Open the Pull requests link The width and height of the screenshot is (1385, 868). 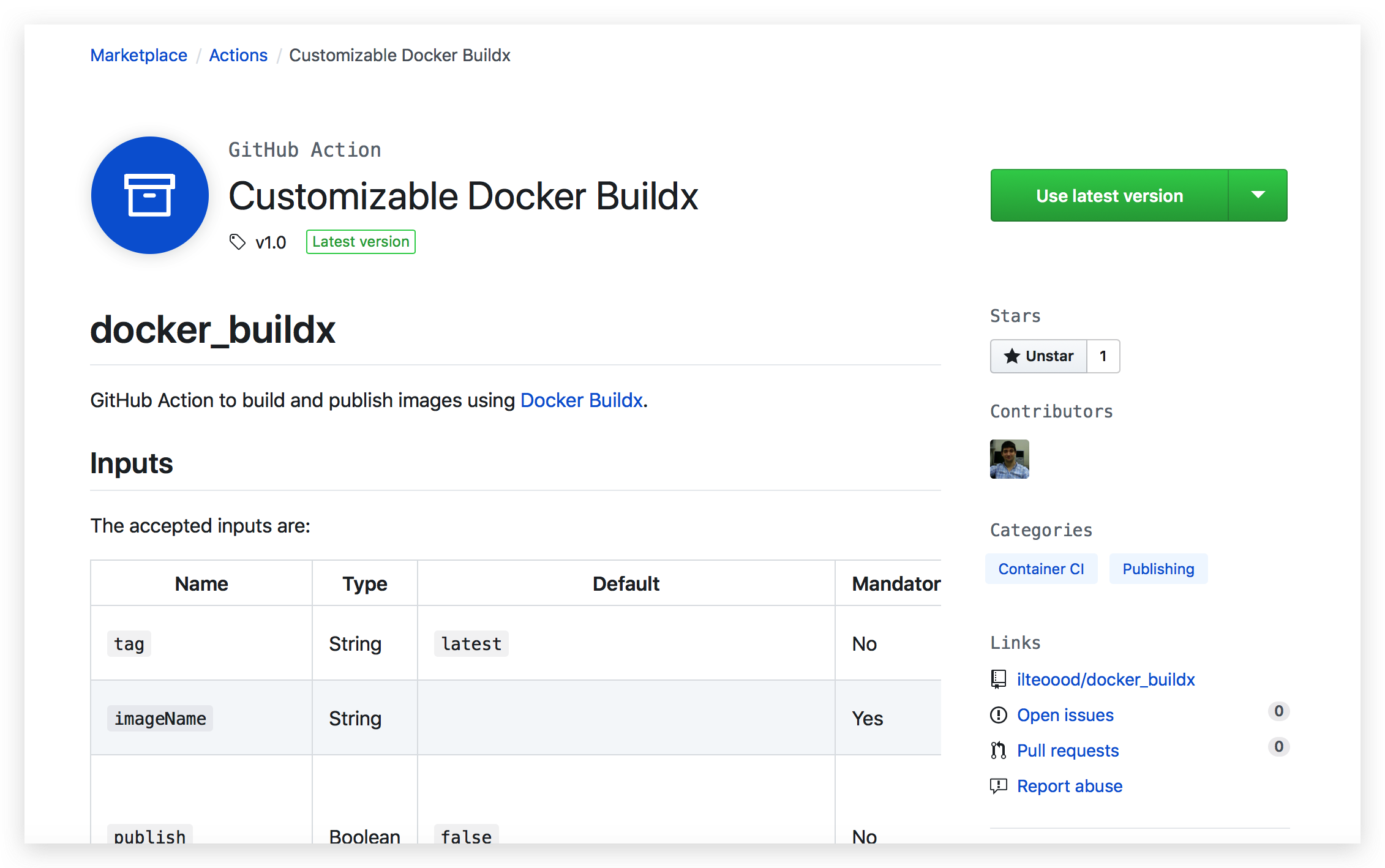(x=1067, y=750)
